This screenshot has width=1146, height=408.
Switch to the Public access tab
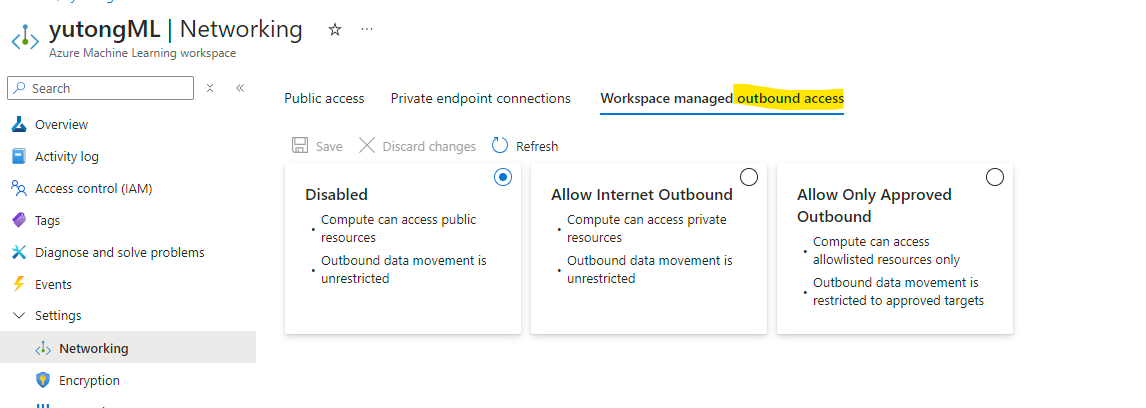(324, 98)
